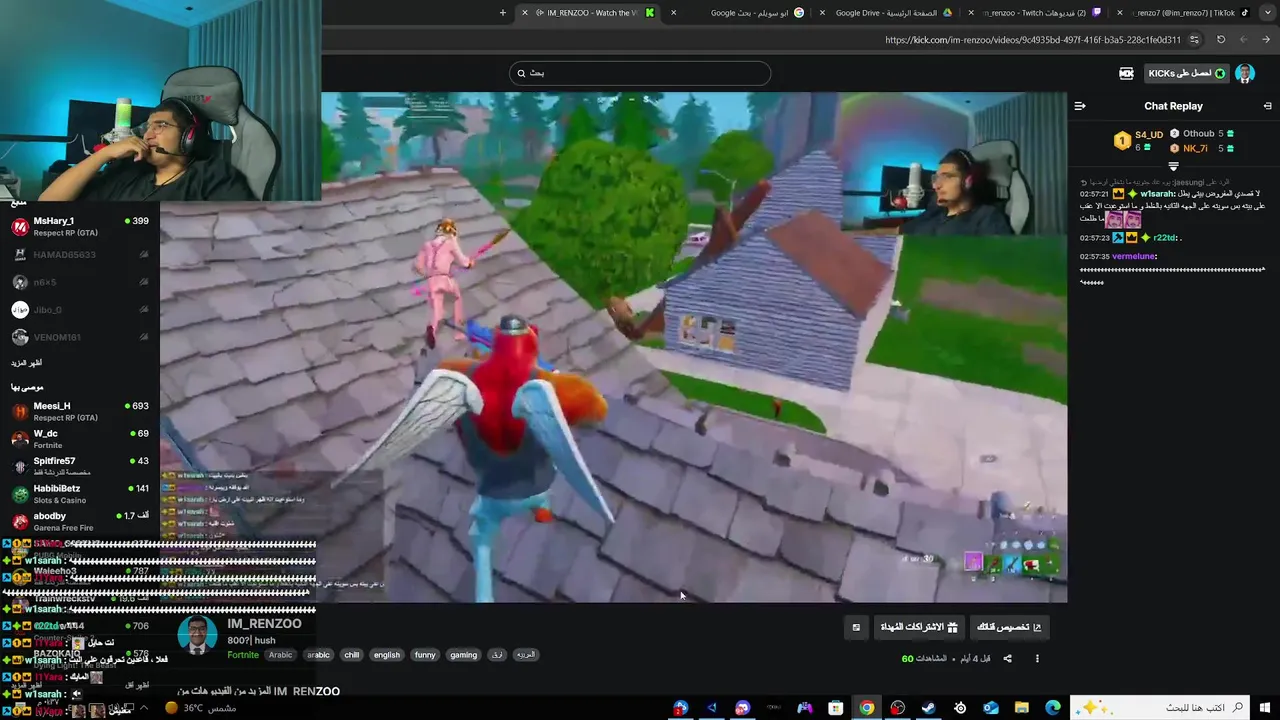Screen dimensions: 1280x720
Task: Open Steam from the taskbar
Action: point(929,708)
